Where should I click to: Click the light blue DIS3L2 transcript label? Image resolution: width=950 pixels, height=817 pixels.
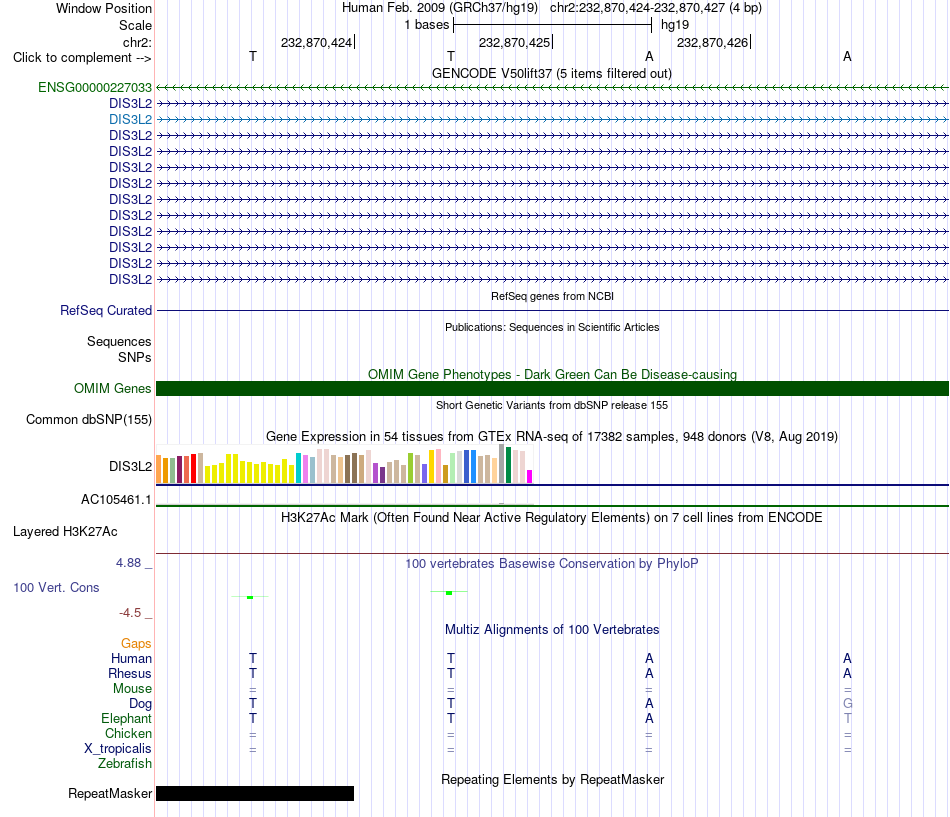click(x=130, y=119)
